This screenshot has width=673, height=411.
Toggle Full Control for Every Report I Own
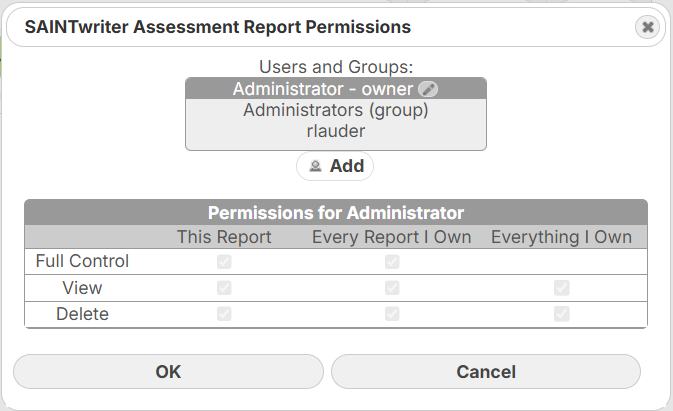point(392,261)
